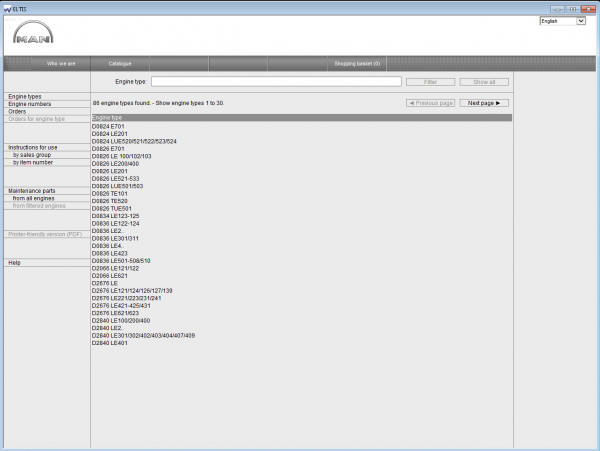The height and width of the screenshot is (451, 600).
Task: Select engine D0834 LE123-125
Action: pyautogui.click(x=116, y=216)
